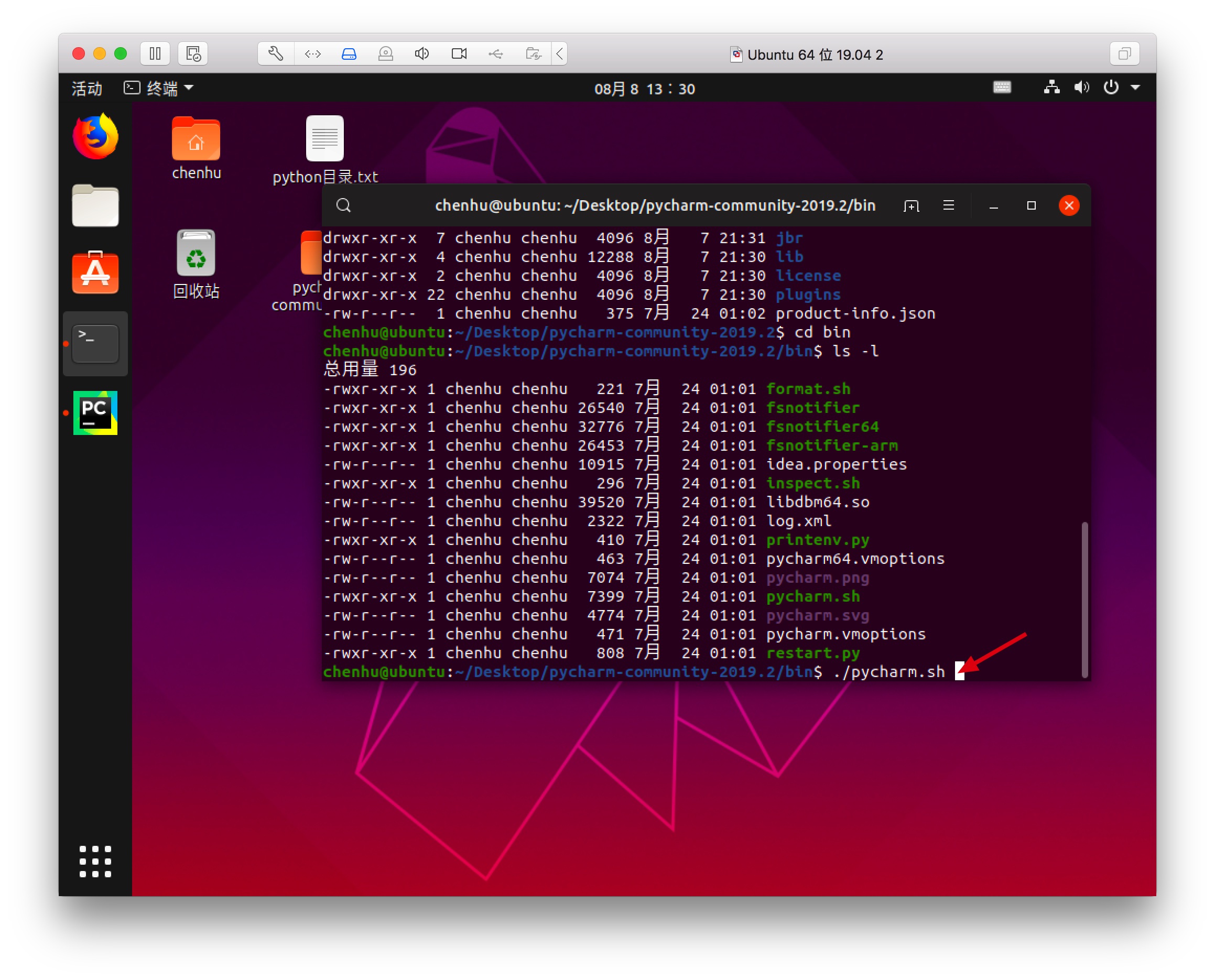The width and height of the screenshot is (1215, 980).
Task: Click inspect.sh in the terminal listing
Action: [x=812, y=483]
